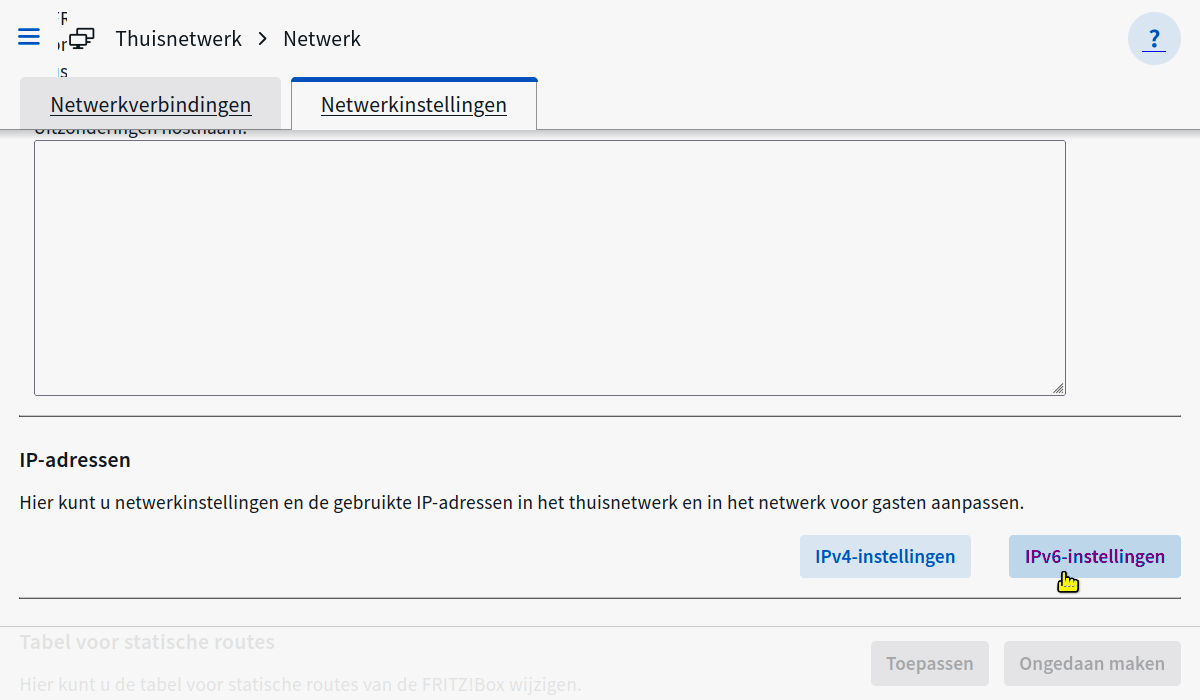Open IPv6-instellingen
Screen dimensions: 1200x700
pyautogui.click(x=1094, y=557)
